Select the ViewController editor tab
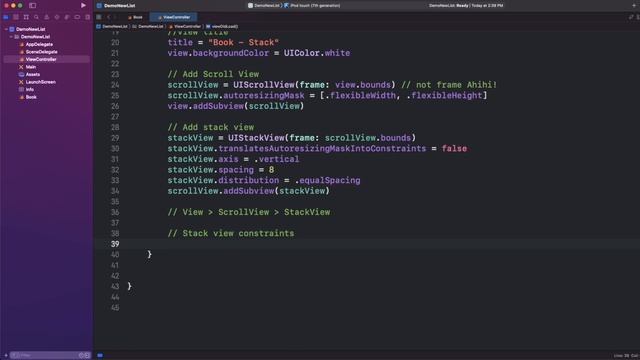The height and width of the screenshot is (360, 640). (173, 17)
